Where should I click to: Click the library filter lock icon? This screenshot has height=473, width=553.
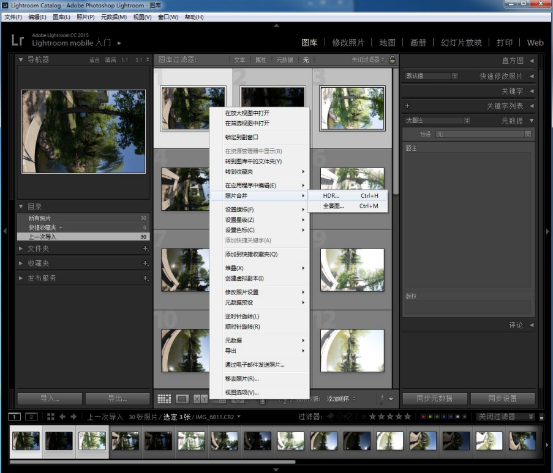(392, 60)
